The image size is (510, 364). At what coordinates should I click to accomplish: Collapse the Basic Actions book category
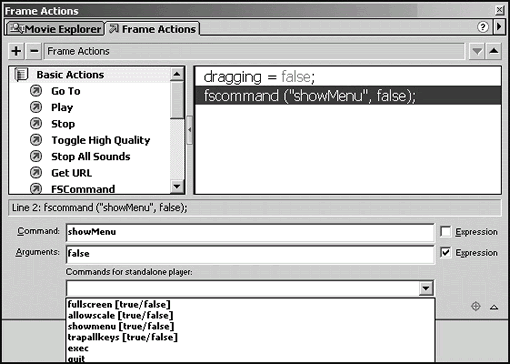coord(21,75)
